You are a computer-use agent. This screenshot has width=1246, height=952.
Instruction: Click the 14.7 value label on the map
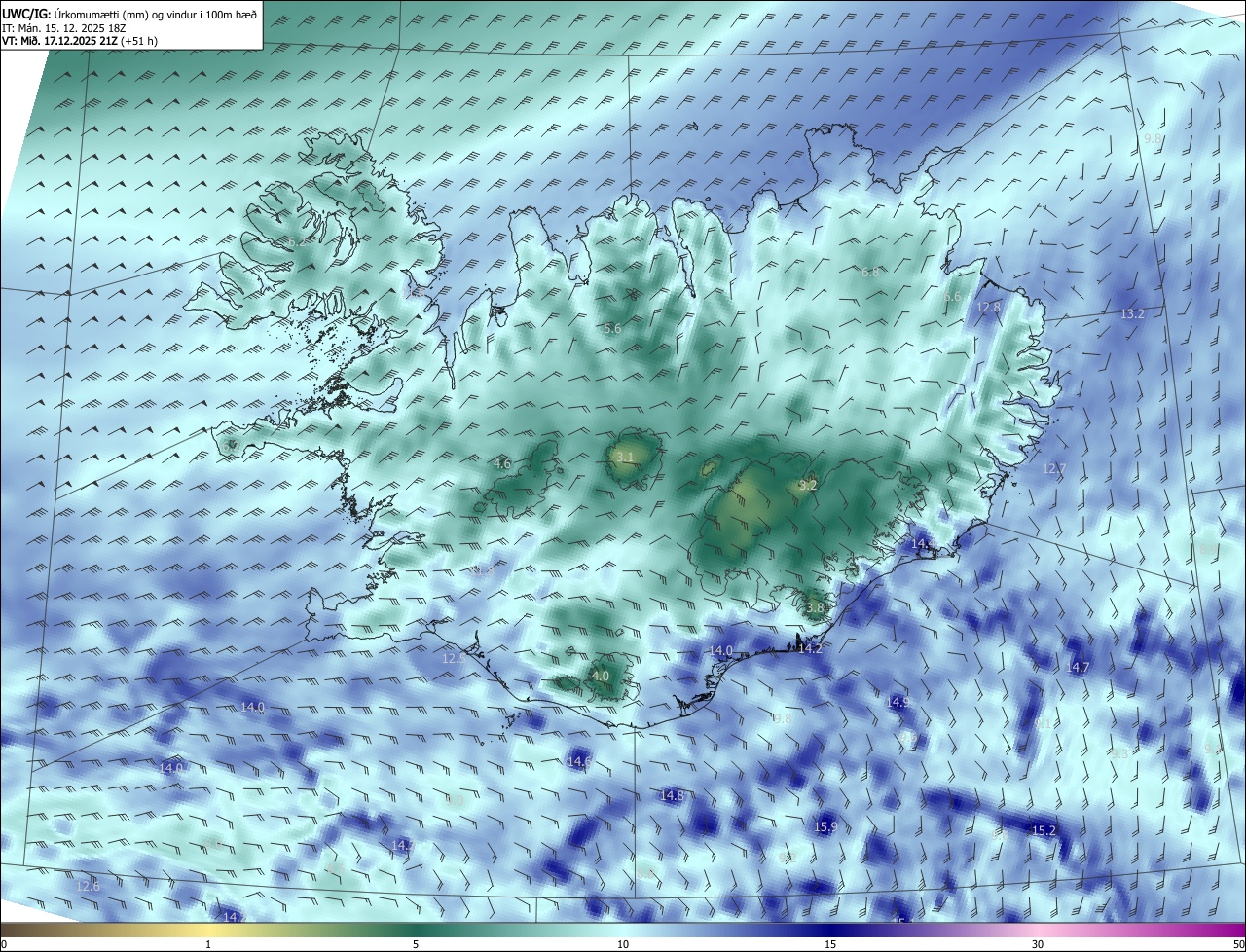coord(1077,667)
